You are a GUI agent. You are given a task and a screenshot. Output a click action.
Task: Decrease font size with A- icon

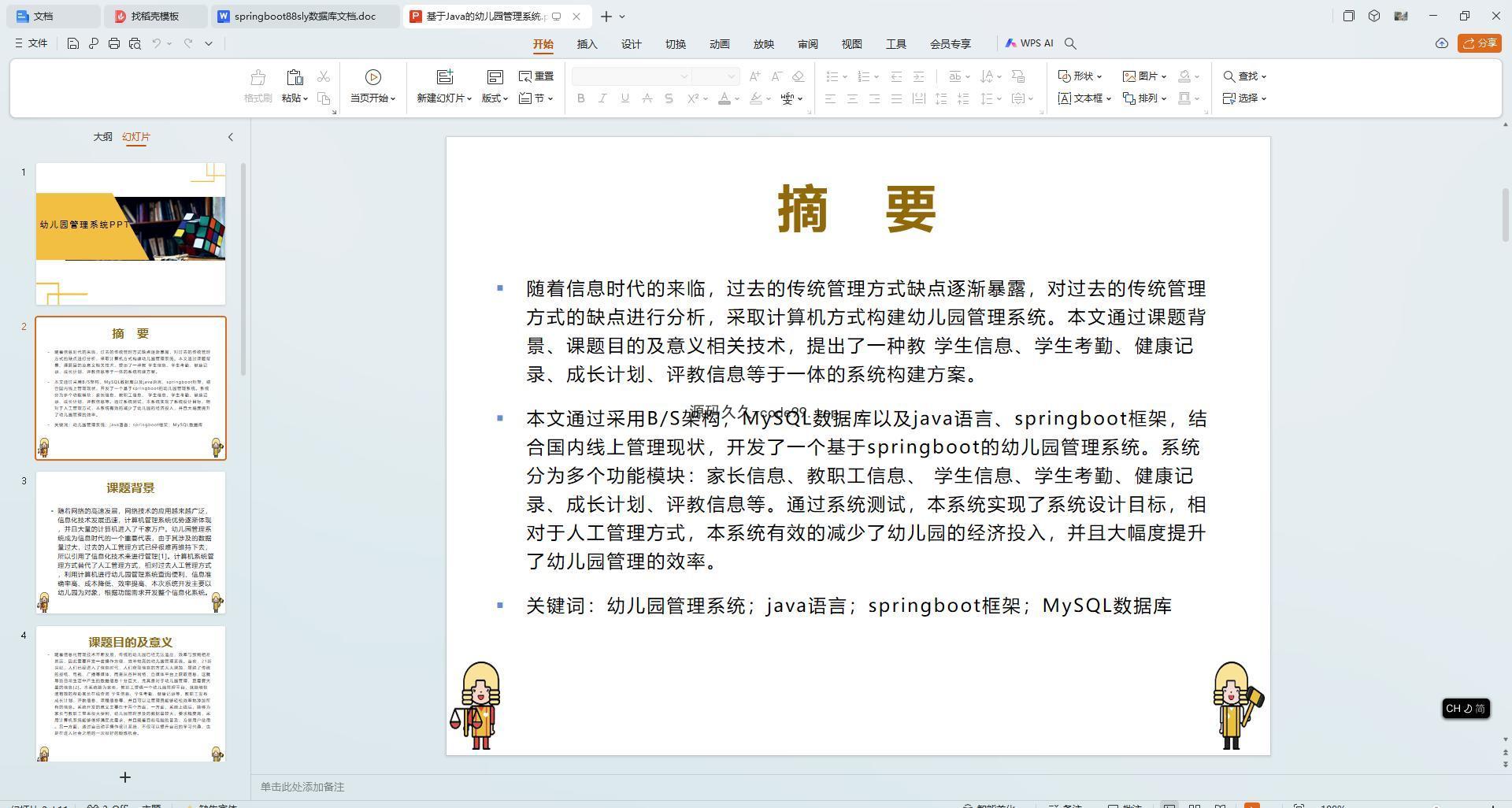point(776,76)
